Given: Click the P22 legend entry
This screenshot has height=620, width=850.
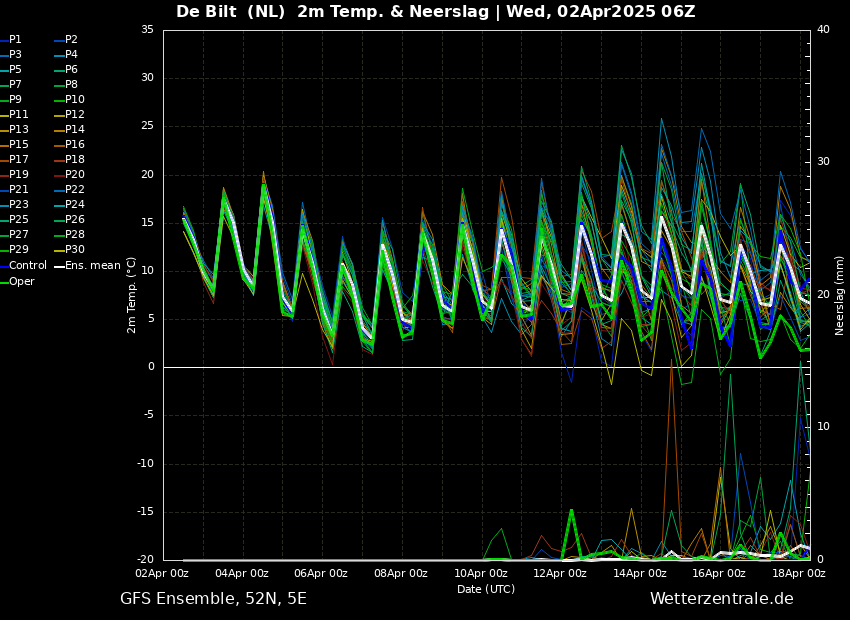Looking at the screenshot, I should click(75, 190).
